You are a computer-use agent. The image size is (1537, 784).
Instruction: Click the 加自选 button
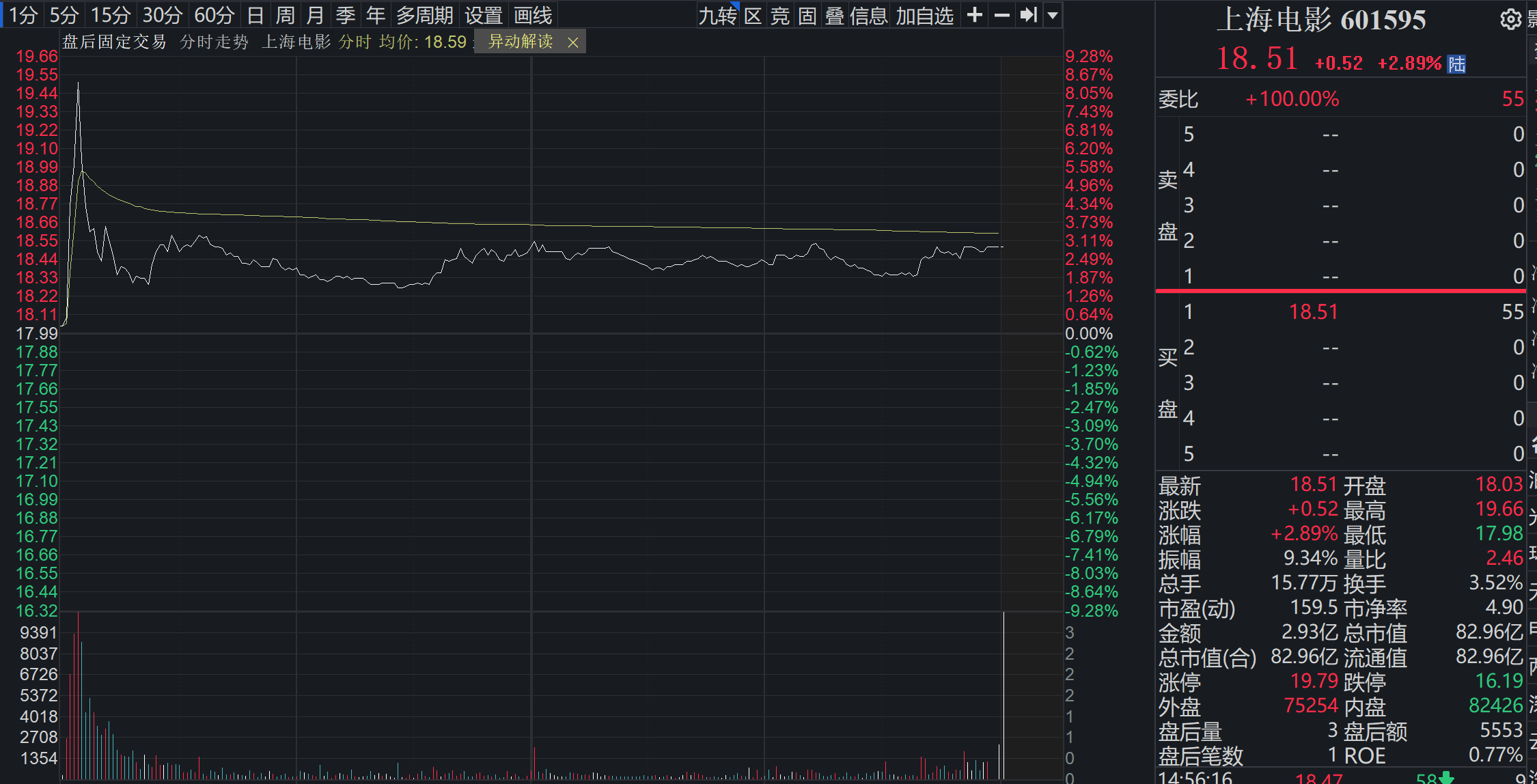pyautogui.click(x=924, y=15)
